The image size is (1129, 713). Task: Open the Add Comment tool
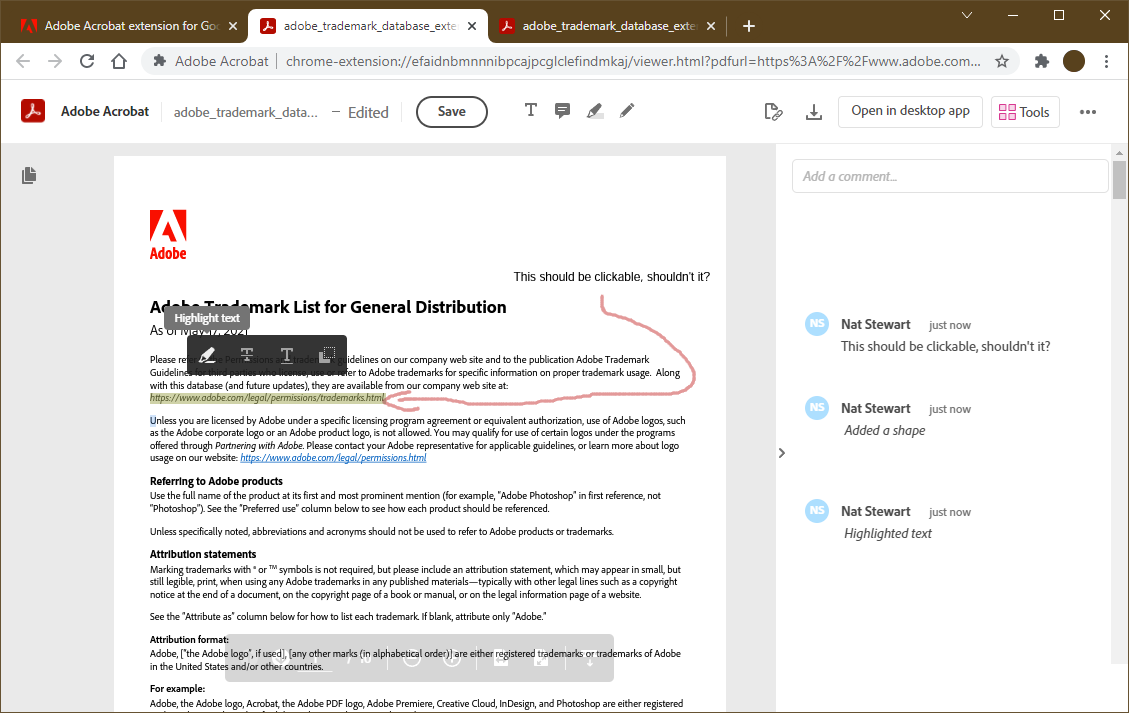563,111
